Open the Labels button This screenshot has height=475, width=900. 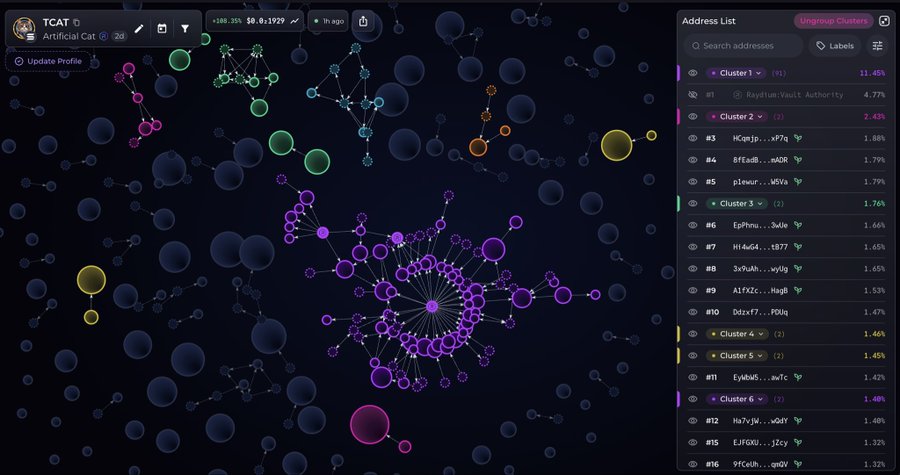[x=835, y=46]
